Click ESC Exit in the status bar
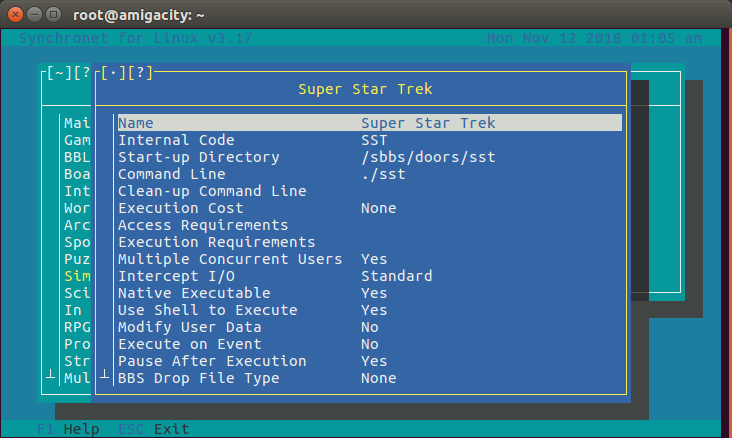 tap(154, 429)
